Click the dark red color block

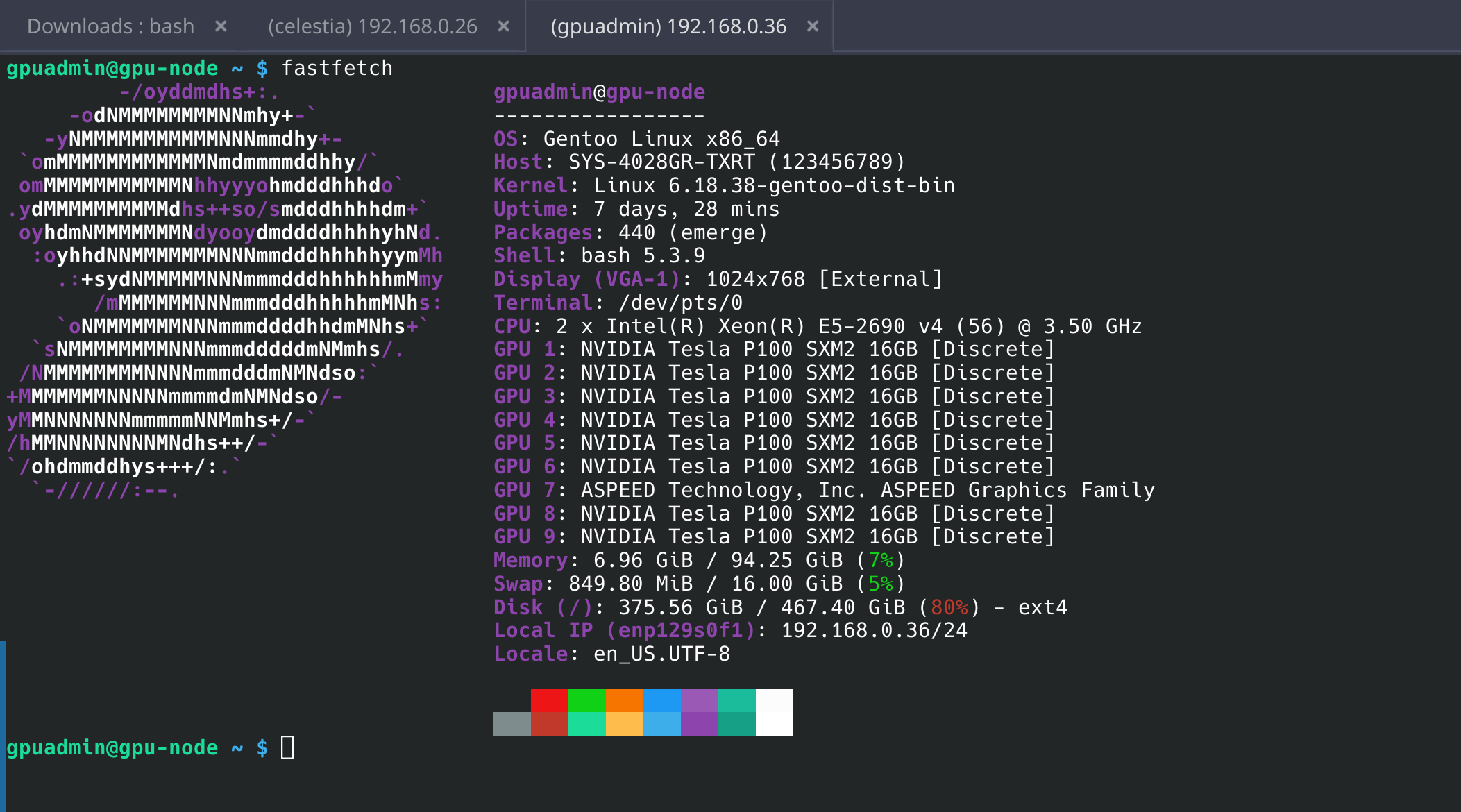(x=550, y=724)
